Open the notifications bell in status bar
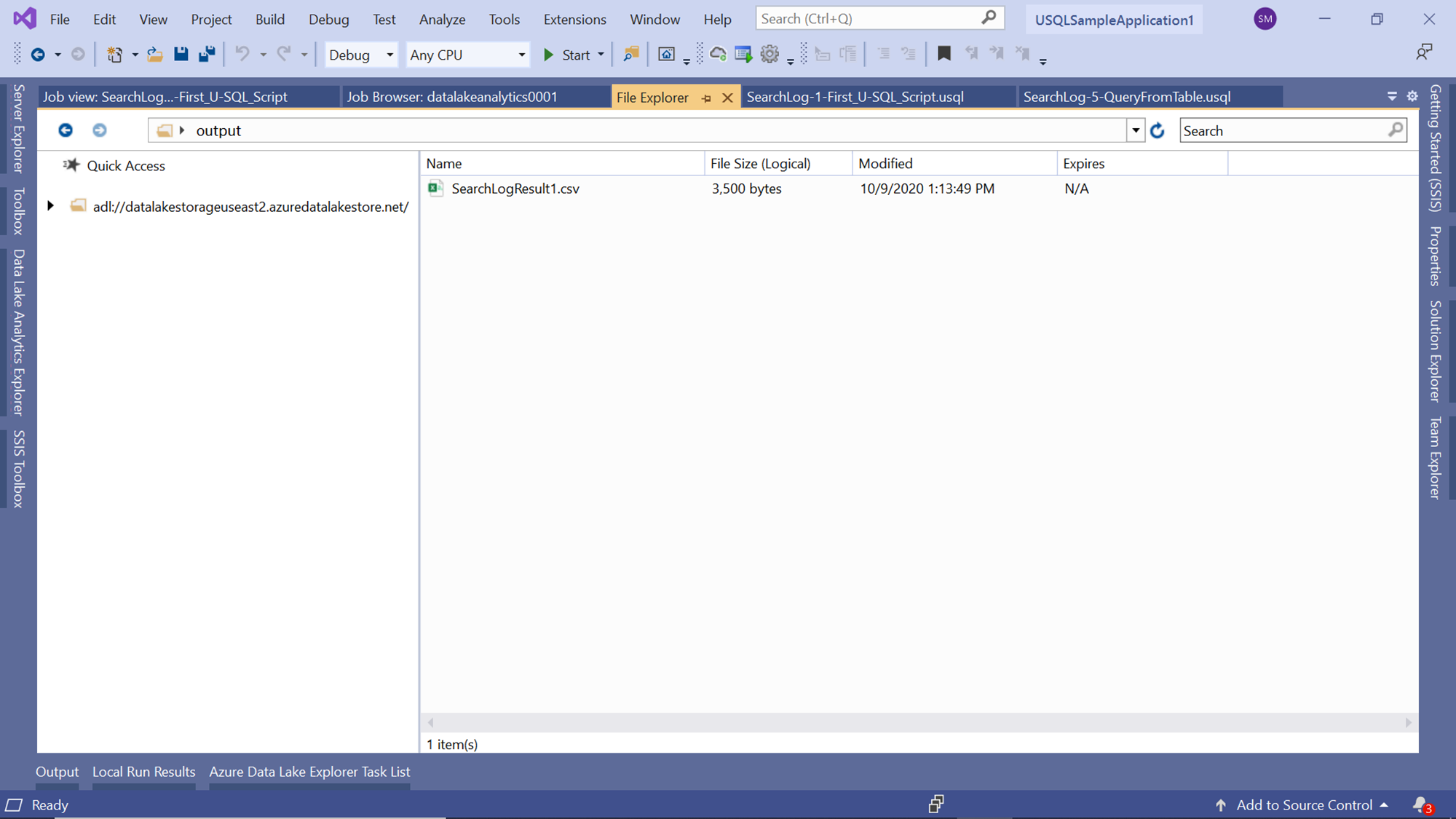Image resolution: width=1456 pixels, height=819 pixels. [1420, 804]
